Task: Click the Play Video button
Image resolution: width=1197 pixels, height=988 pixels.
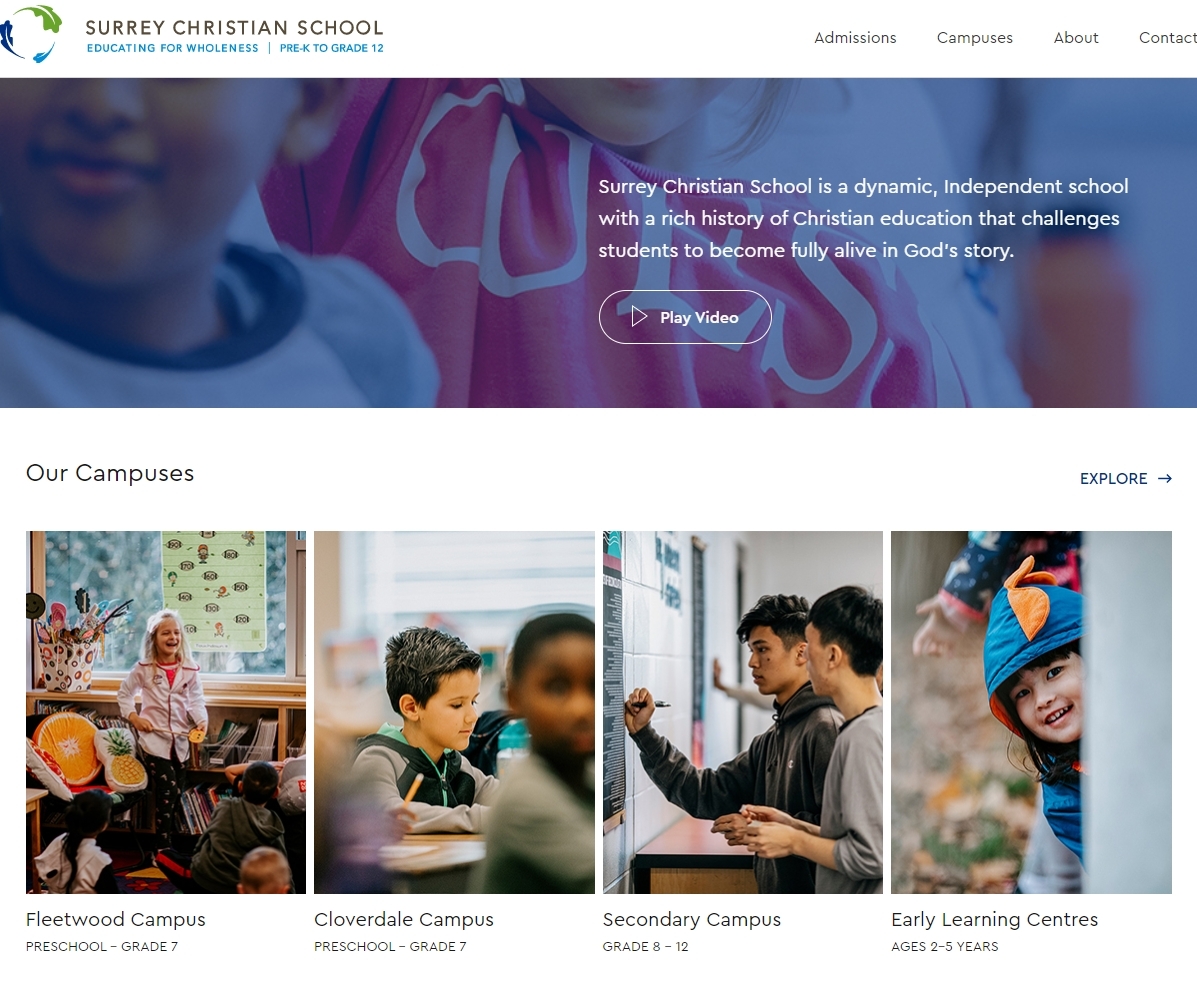Action: pos(685,317)
